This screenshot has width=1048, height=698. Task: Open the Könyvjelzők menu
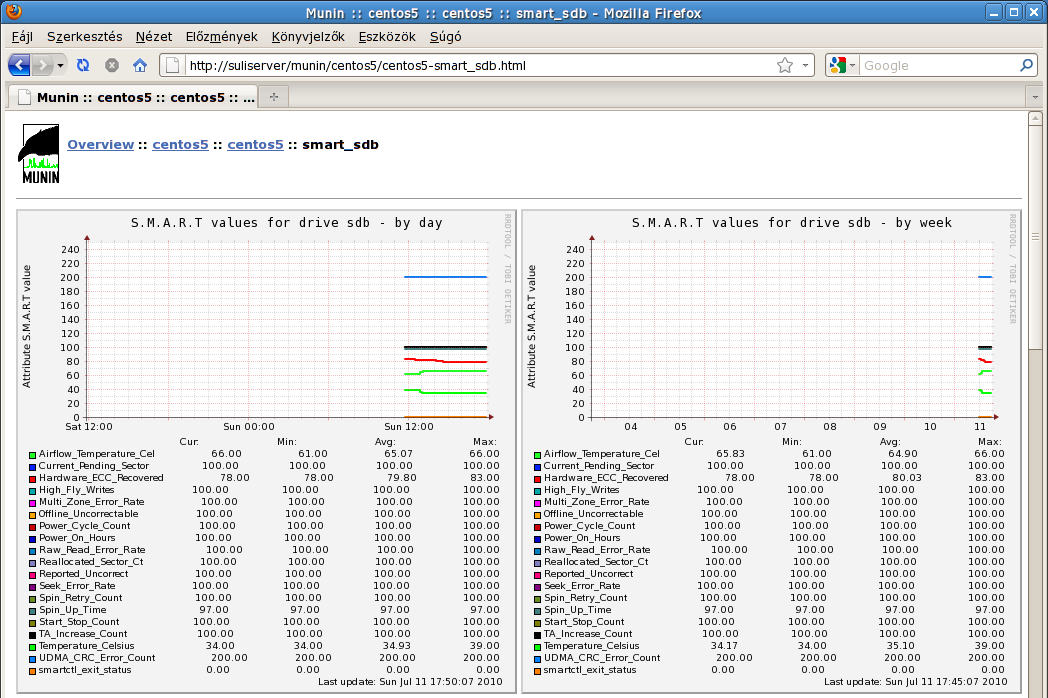[308, 37]
